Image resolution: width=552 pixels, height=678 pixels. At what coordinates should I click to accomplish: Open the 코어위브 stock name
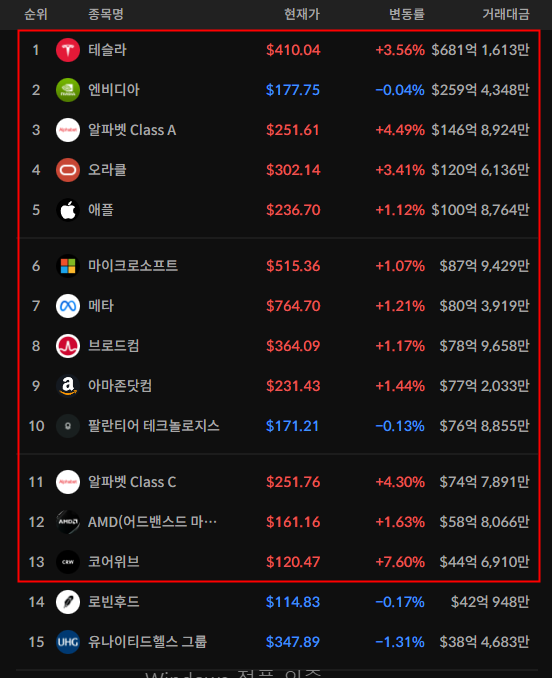(114, 562)
